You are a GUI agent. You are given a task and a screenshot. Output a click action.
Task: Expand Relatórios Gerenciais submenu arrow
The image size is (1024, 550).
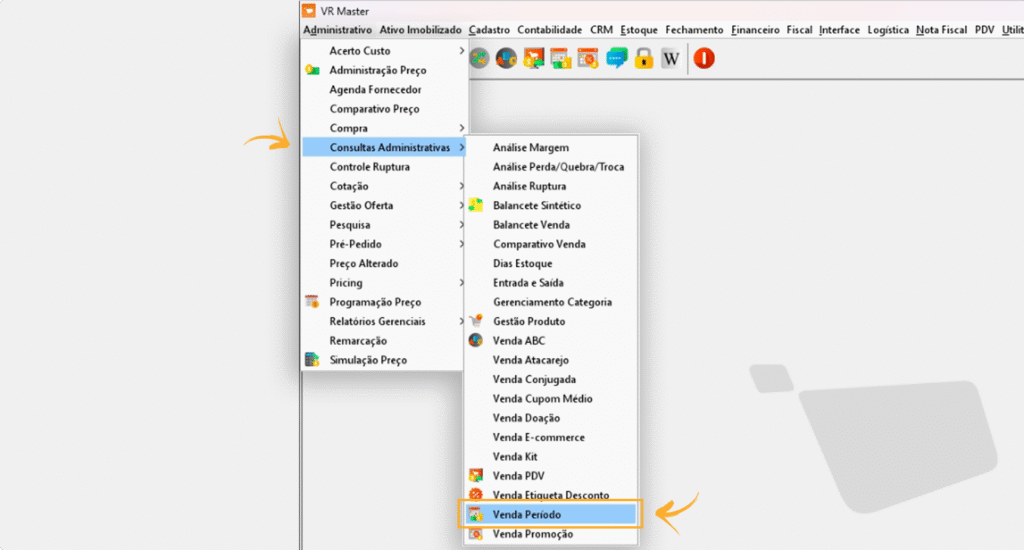tap(461, 321)
